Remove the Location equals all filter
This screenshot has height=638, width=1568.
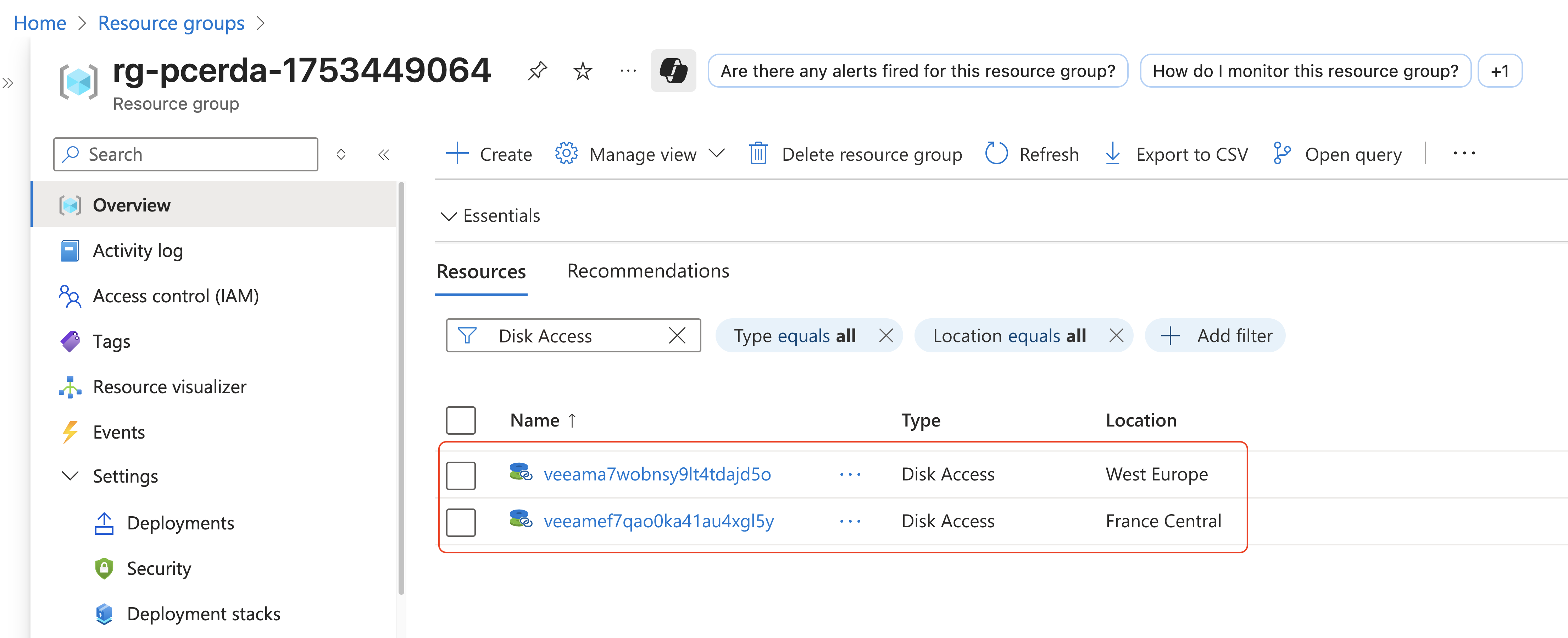(1116, 335)
